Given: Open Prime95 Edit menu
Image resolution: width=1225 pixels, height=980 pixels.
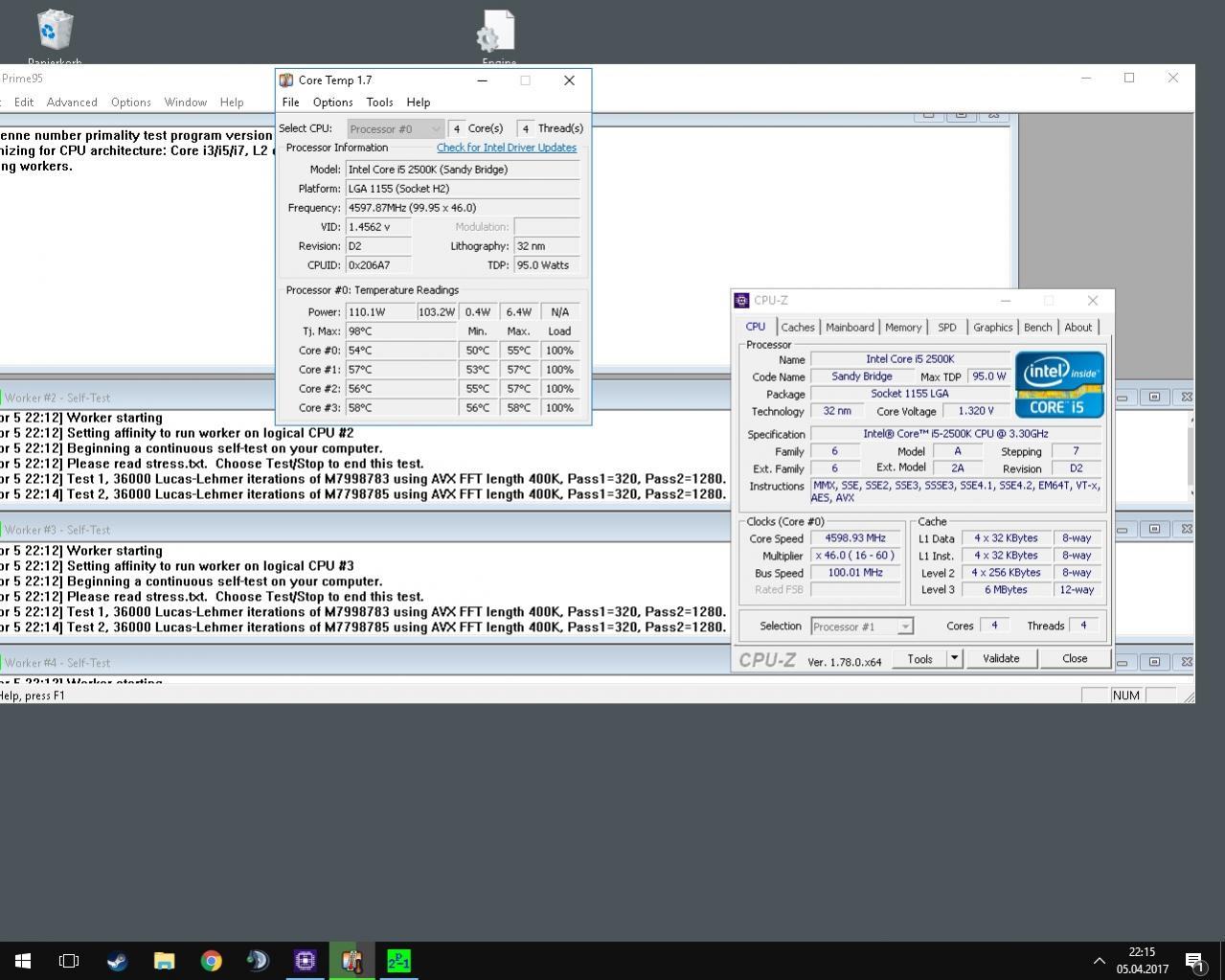Looking at the screenshot, I should click(24, 103).
